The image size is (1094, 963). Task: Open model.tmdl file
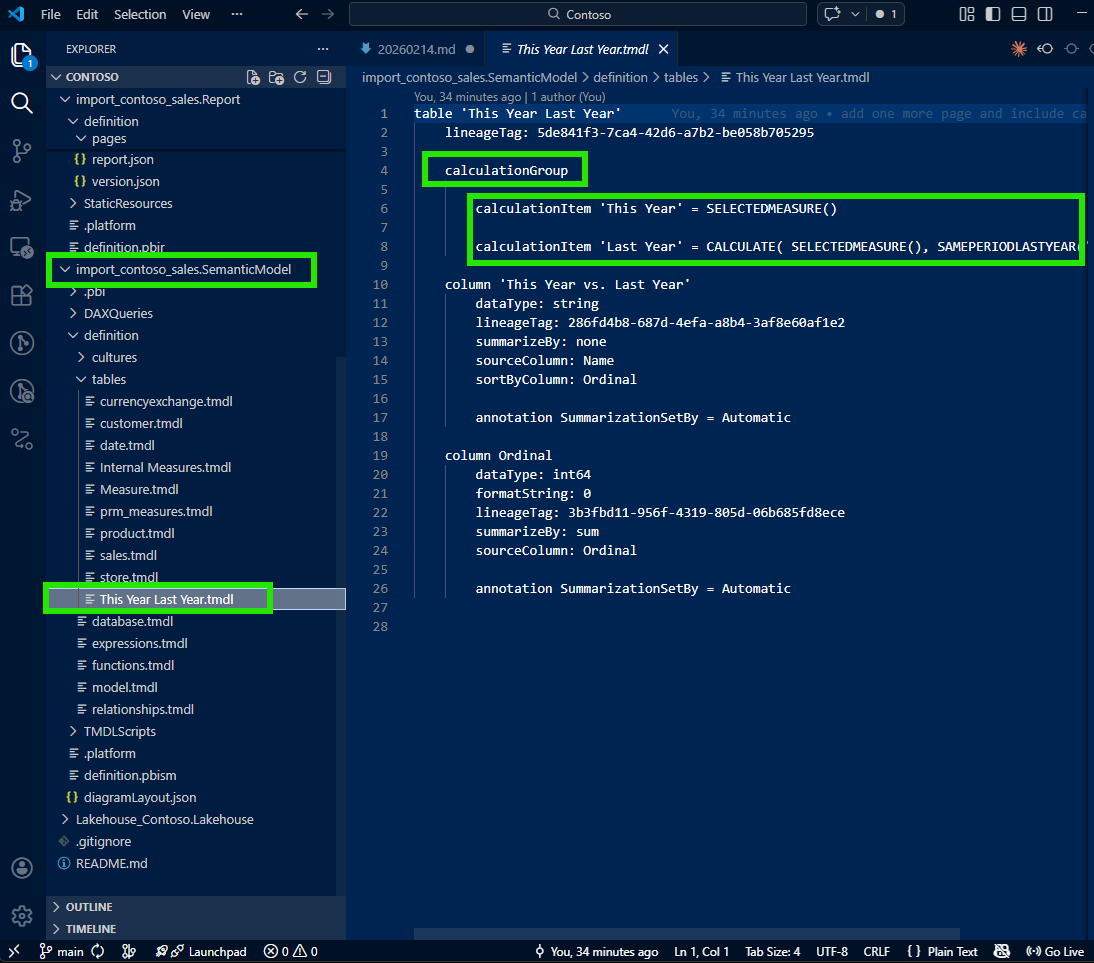tap(125, 687)
